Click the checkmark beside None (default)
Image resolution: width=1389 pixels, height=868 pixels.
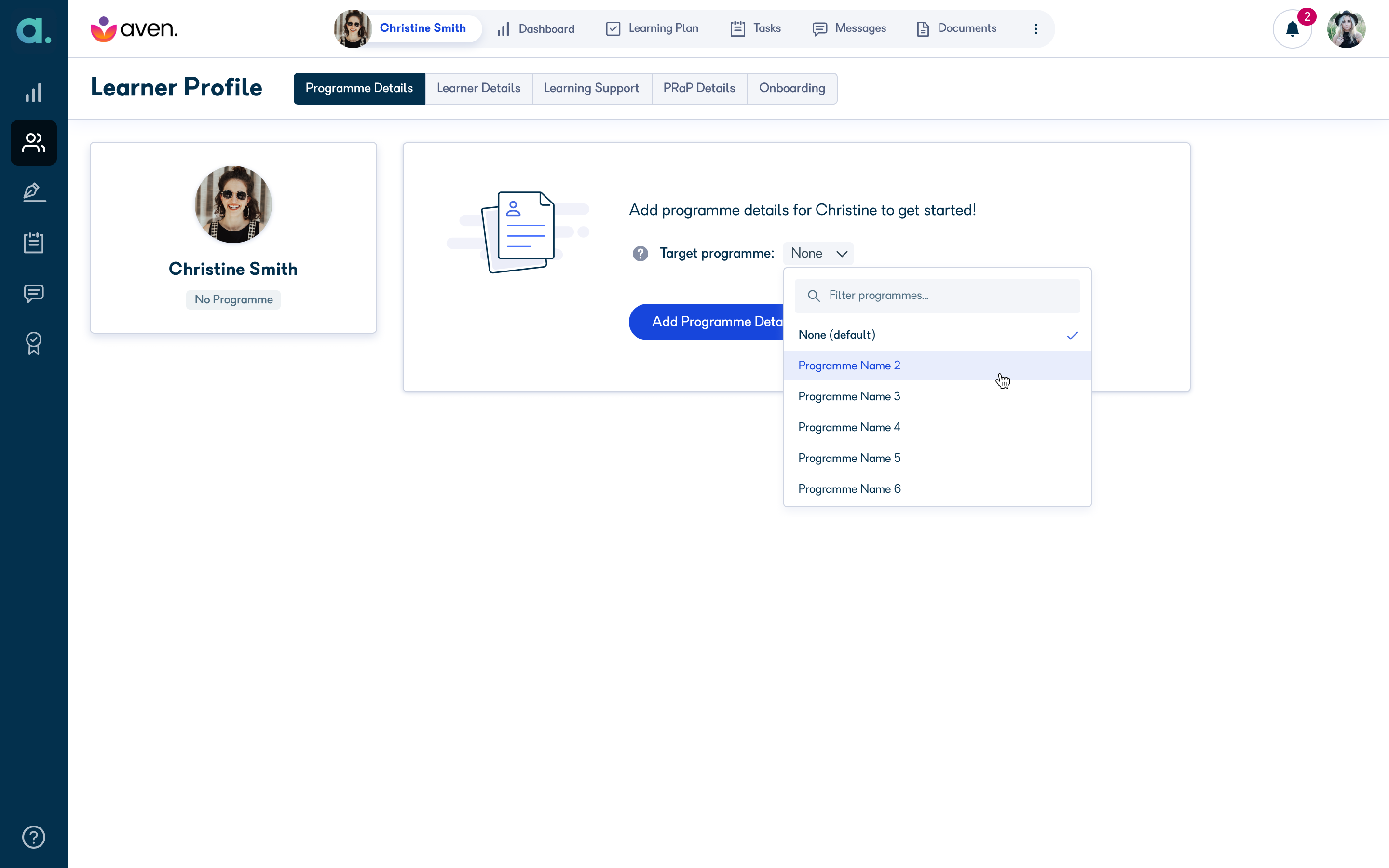tap(1072, 335)
